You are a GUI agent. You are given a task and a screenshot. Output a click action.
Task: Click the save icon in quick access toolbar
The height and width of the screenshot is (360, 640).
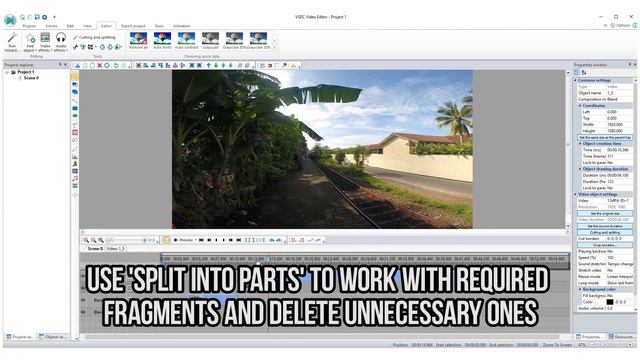[x=37, y=17]
